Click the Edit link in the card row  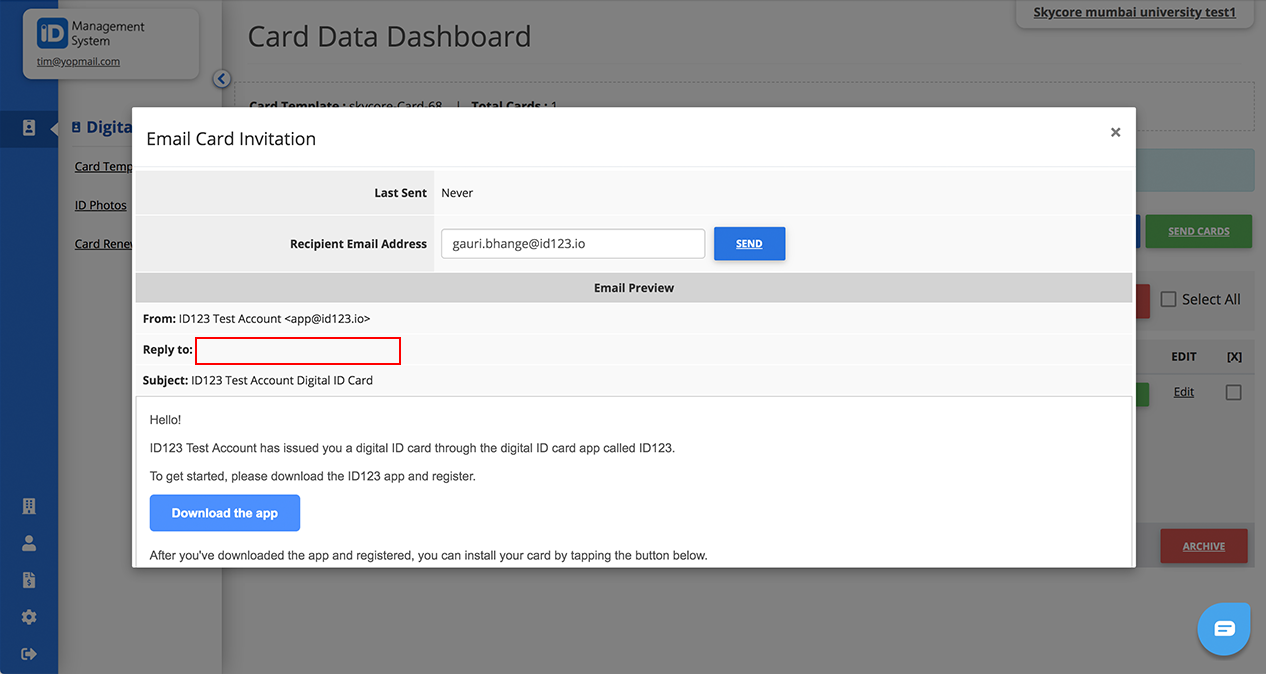point(1184,392)
